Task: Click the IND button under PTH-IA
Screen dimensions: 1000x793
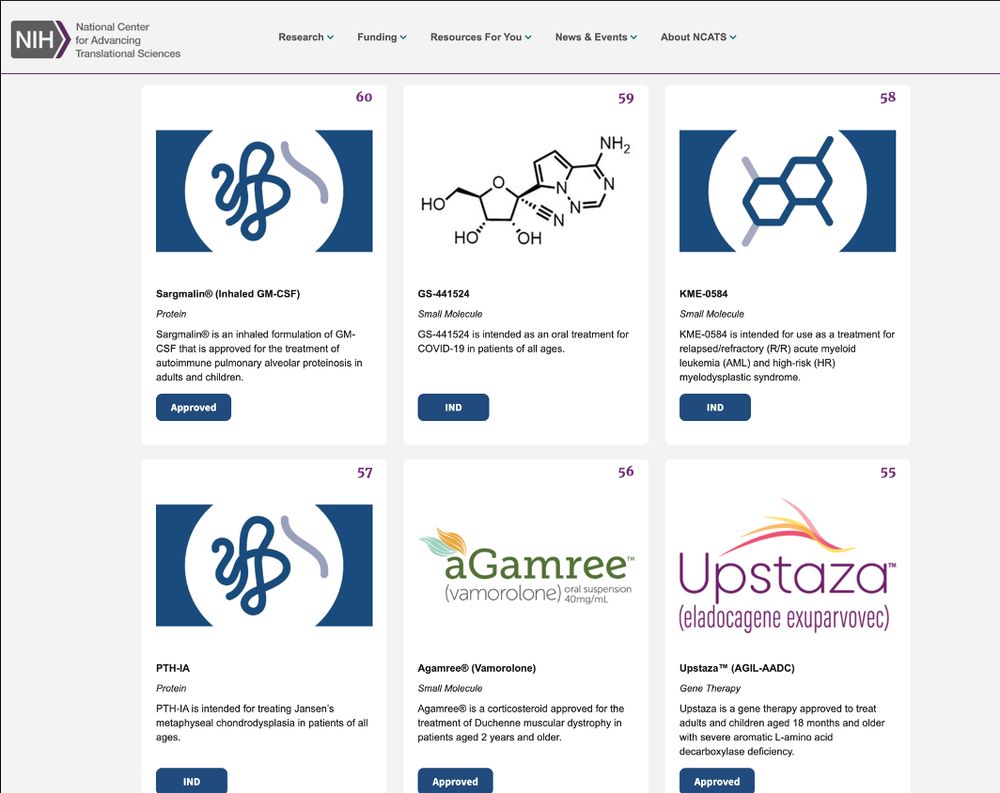Action: (x=191, y=781)
